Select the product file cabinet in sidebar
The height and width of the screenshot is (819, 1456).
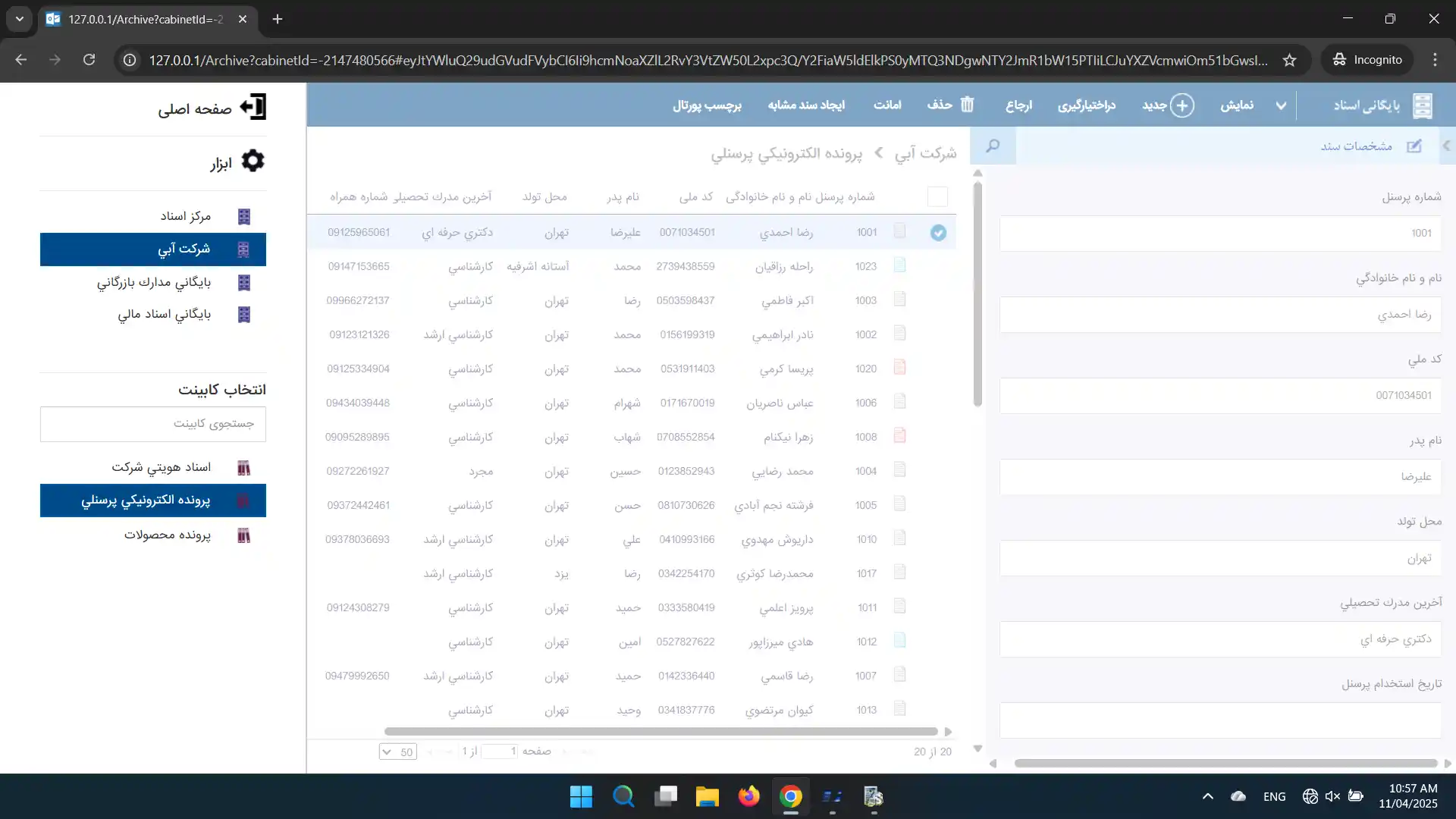pos(168,535)
